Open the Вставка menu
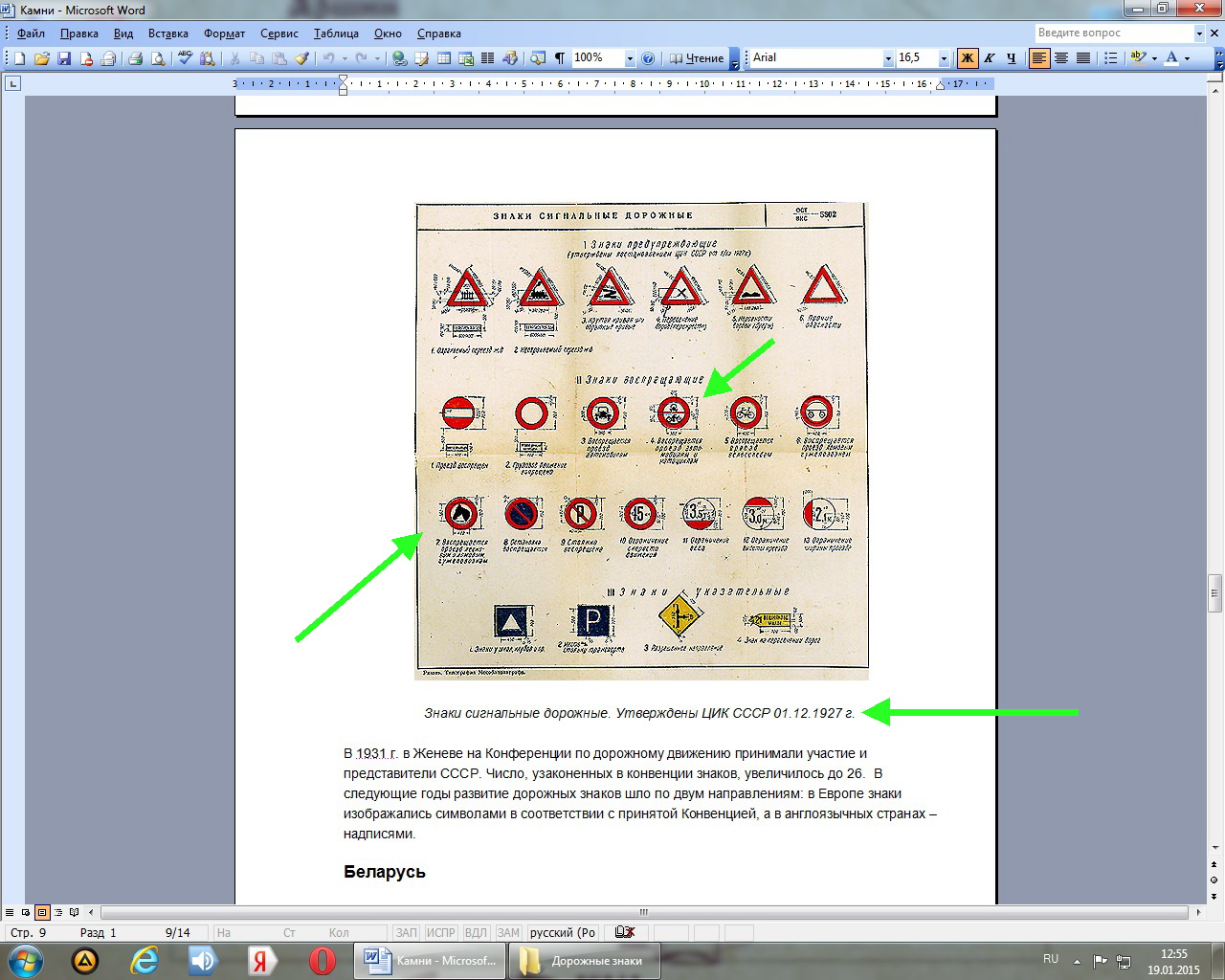This screenshot has width=1225, height=980. pyautogui.click(x=167, y=33)
